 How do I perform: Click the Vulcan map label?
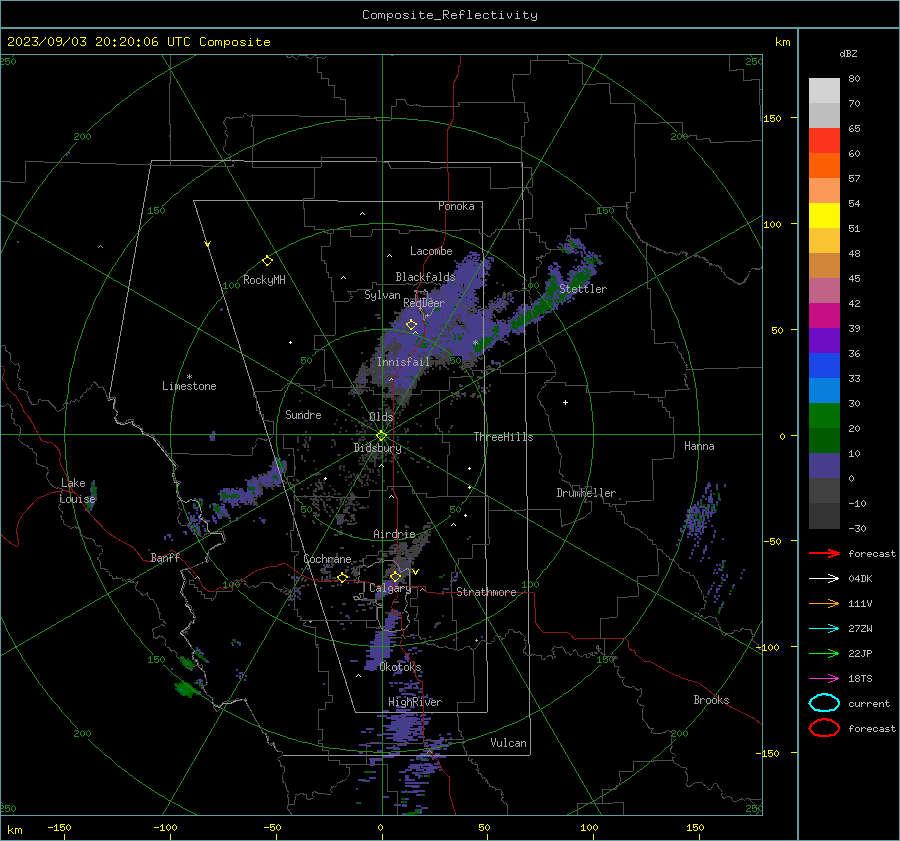pyautogui.click(x=509, y=743)
